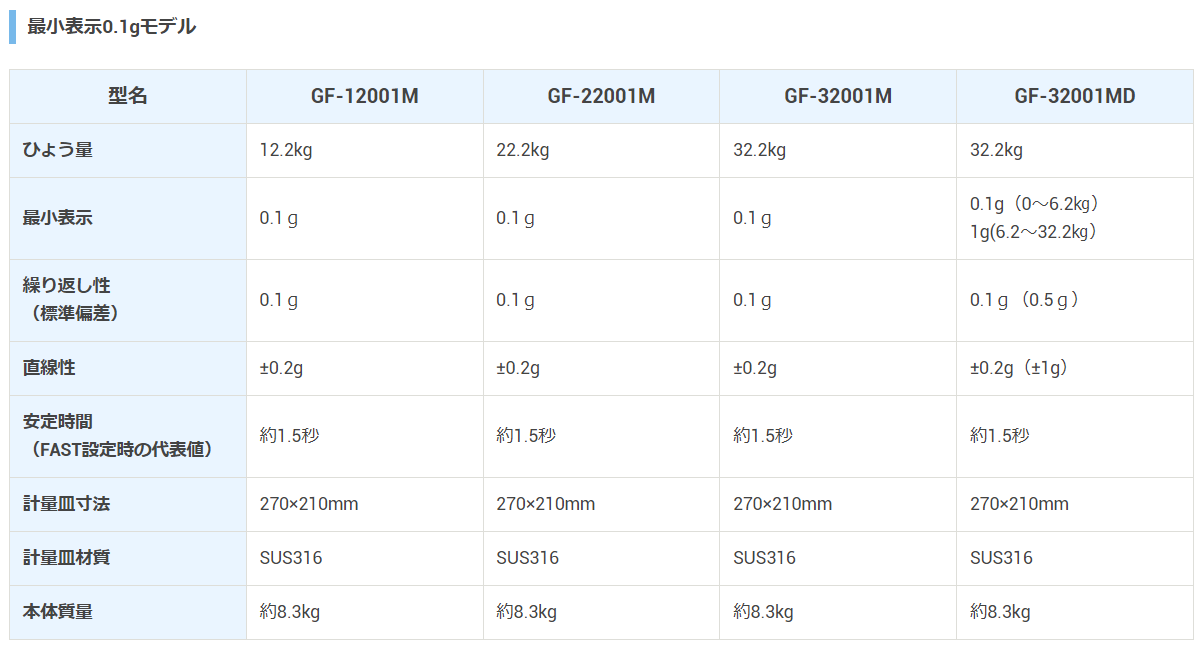Select the GF-32001M column header
Image resolution: width=1204 pixels, height=649 pixels.
tap(838, 97)
